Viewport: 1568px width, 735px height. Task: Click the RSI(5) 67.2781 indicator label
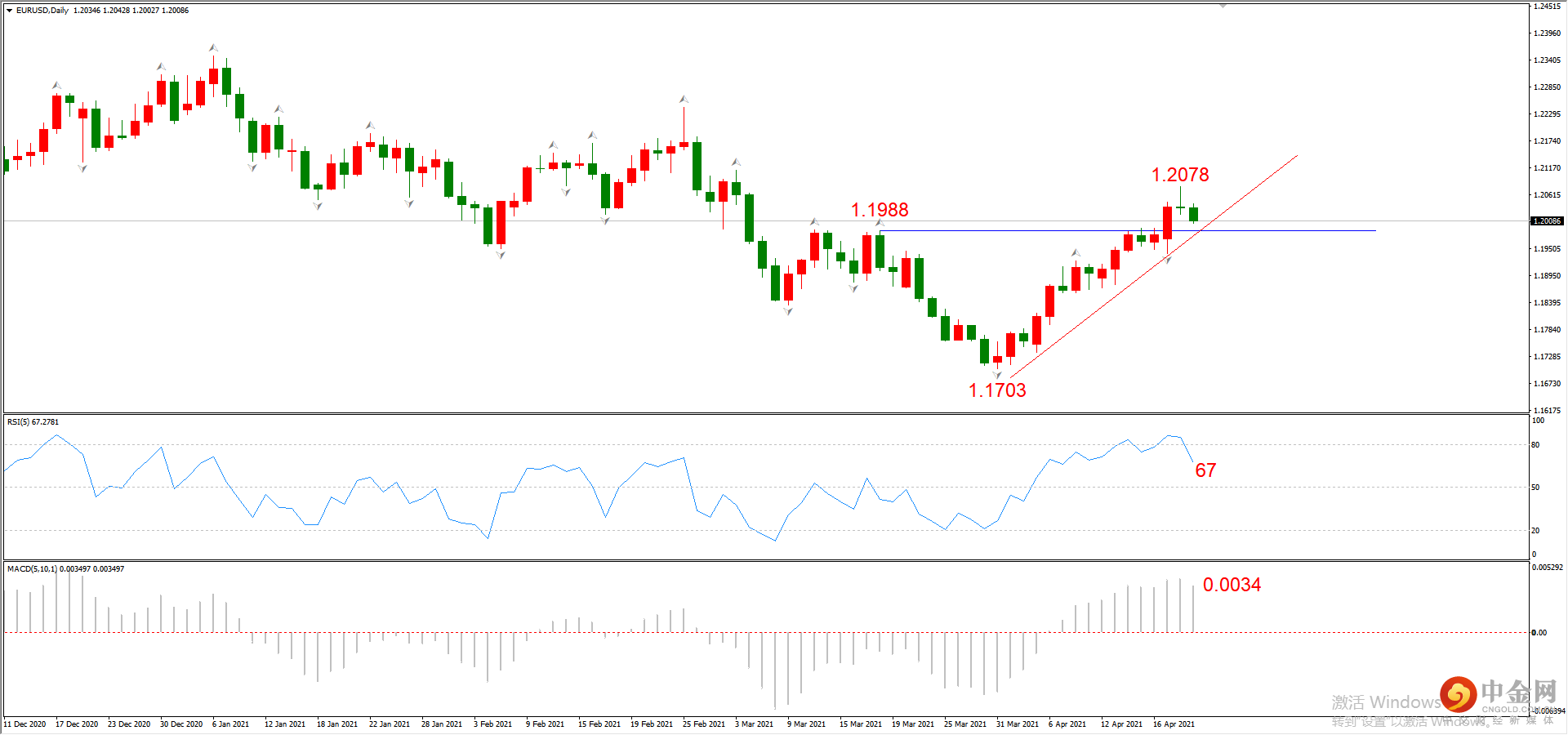pos(33,422)
